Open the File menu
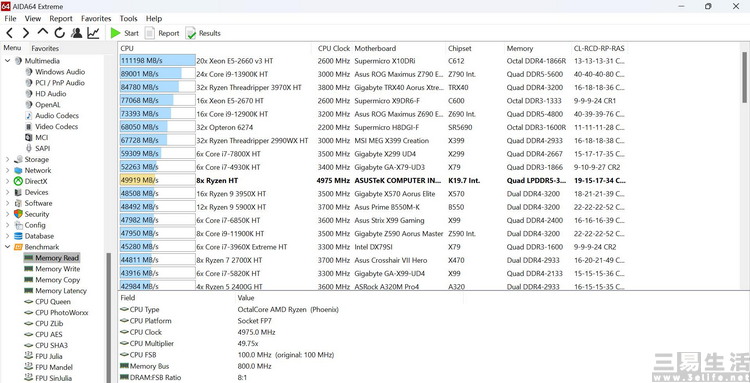Screen dimensions: 750x383 (10, 19)
